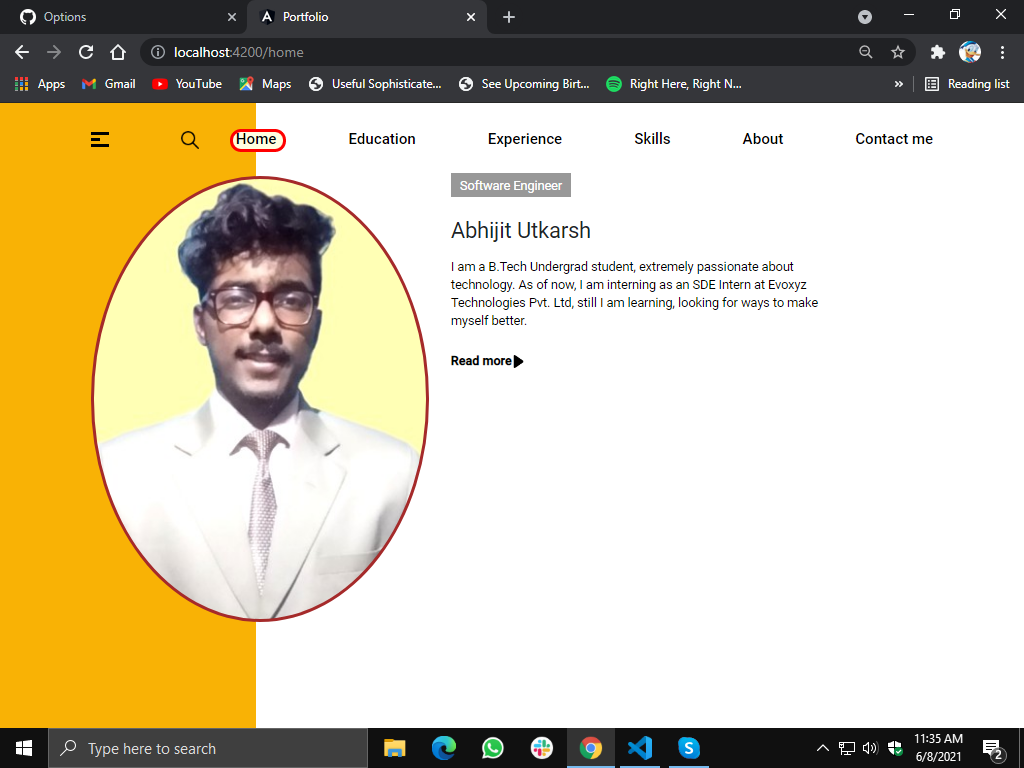Click the Chrome taskbar icon
The height and width of the screenshot is (768, 1024).
tap(590, 748)
